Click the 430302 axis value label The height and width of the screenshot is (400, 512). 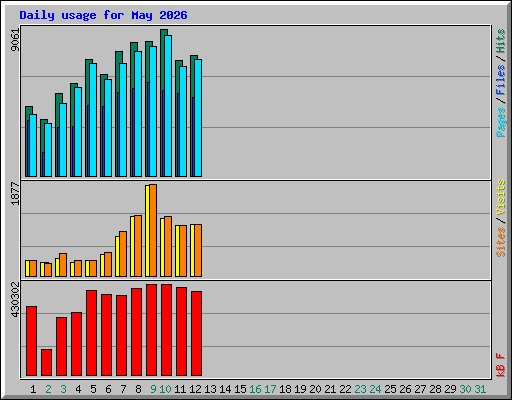tap(15, 299)
